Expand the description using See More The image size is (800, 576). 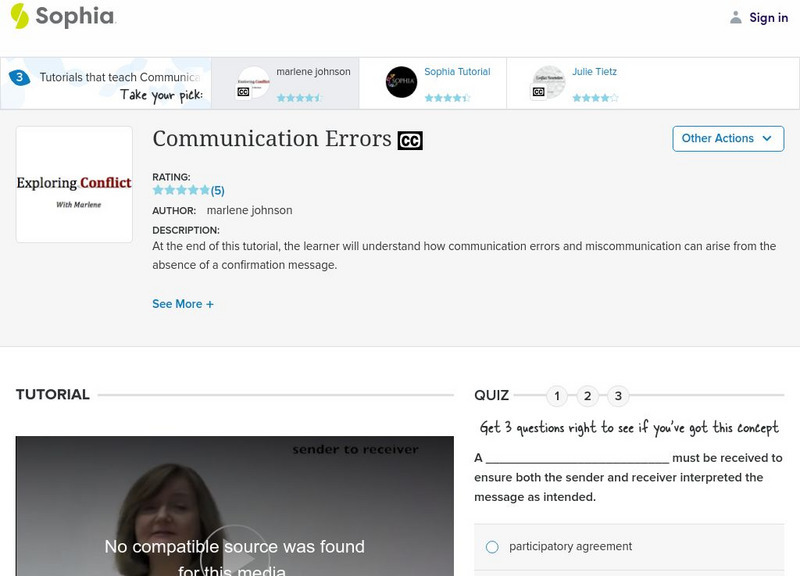183,303
